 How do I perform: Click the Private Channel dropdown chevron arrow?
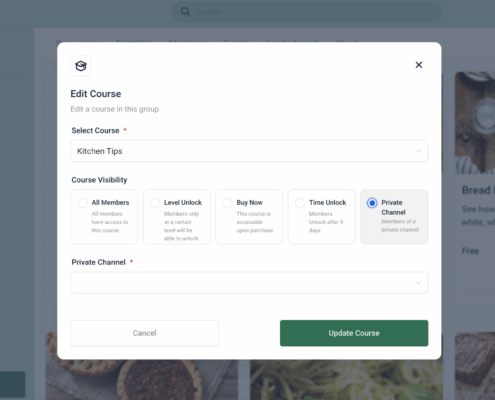coord(418,283)
